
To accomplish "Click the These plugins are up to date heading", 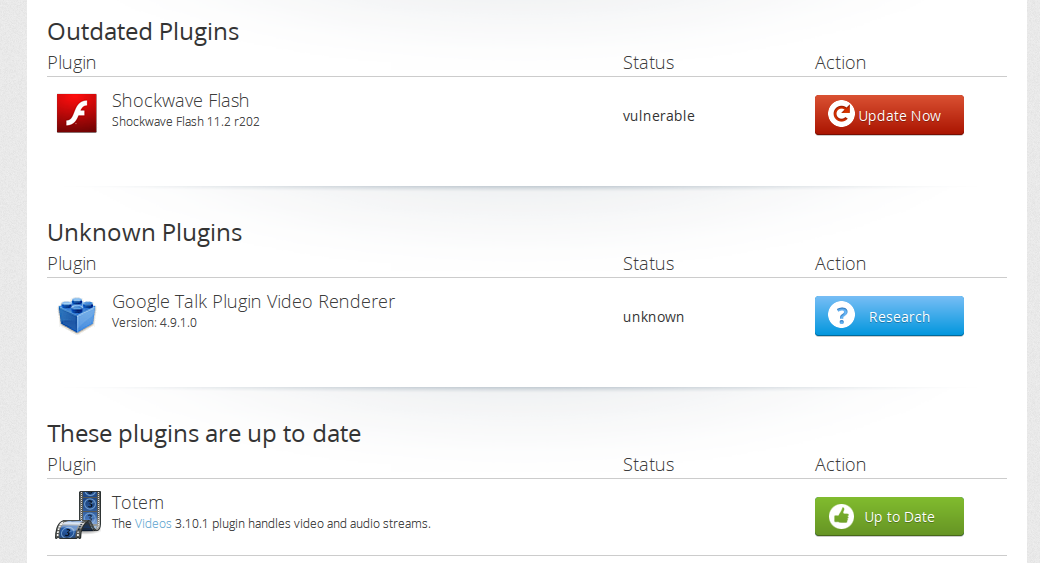I will 204,434.
